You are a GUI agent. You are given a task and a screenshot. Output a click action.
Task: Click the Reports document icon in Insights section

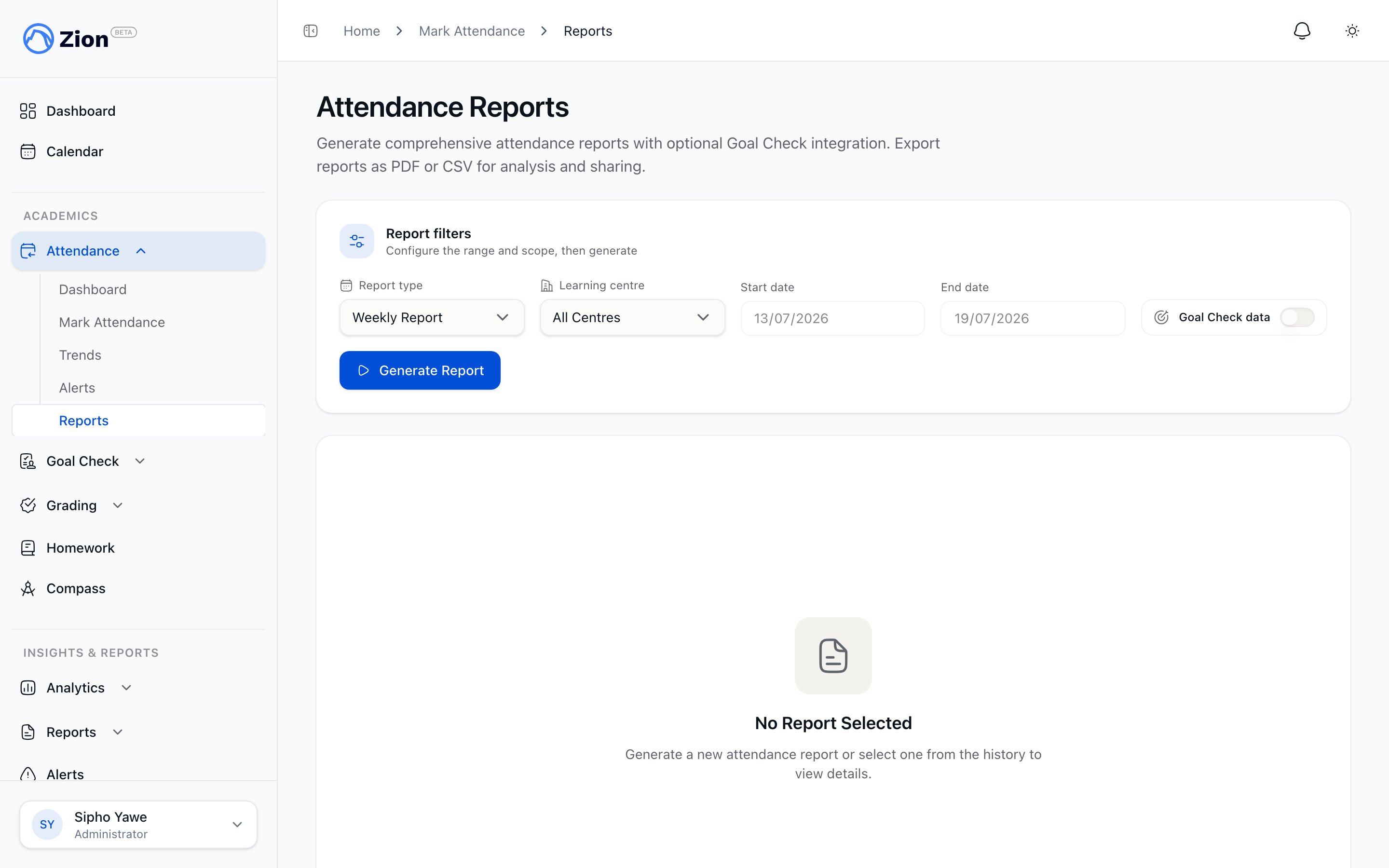pyautogui.click(x=28, y=732)
